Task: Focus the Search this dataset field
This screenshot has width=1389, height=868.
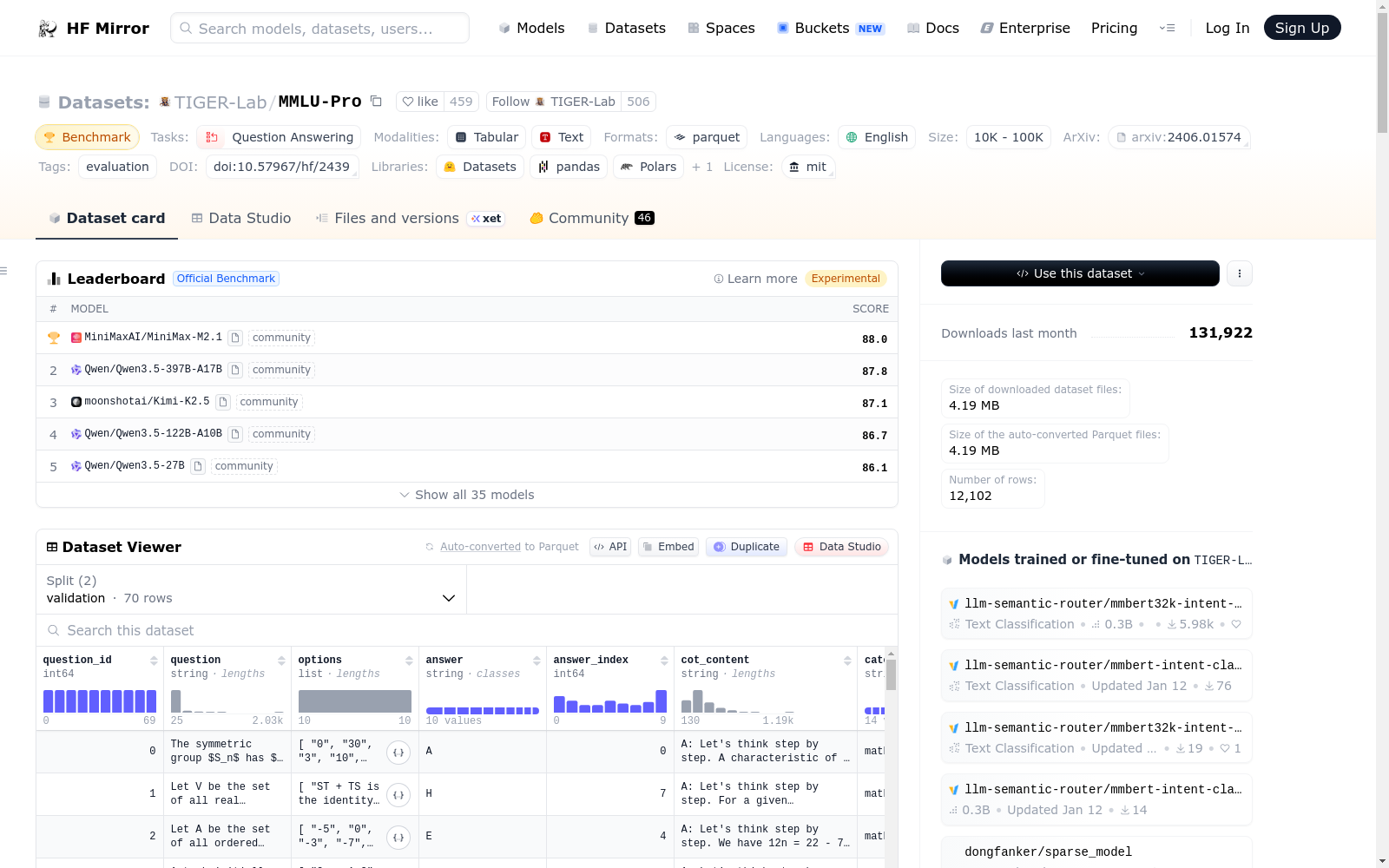Action: pos(467,630)
